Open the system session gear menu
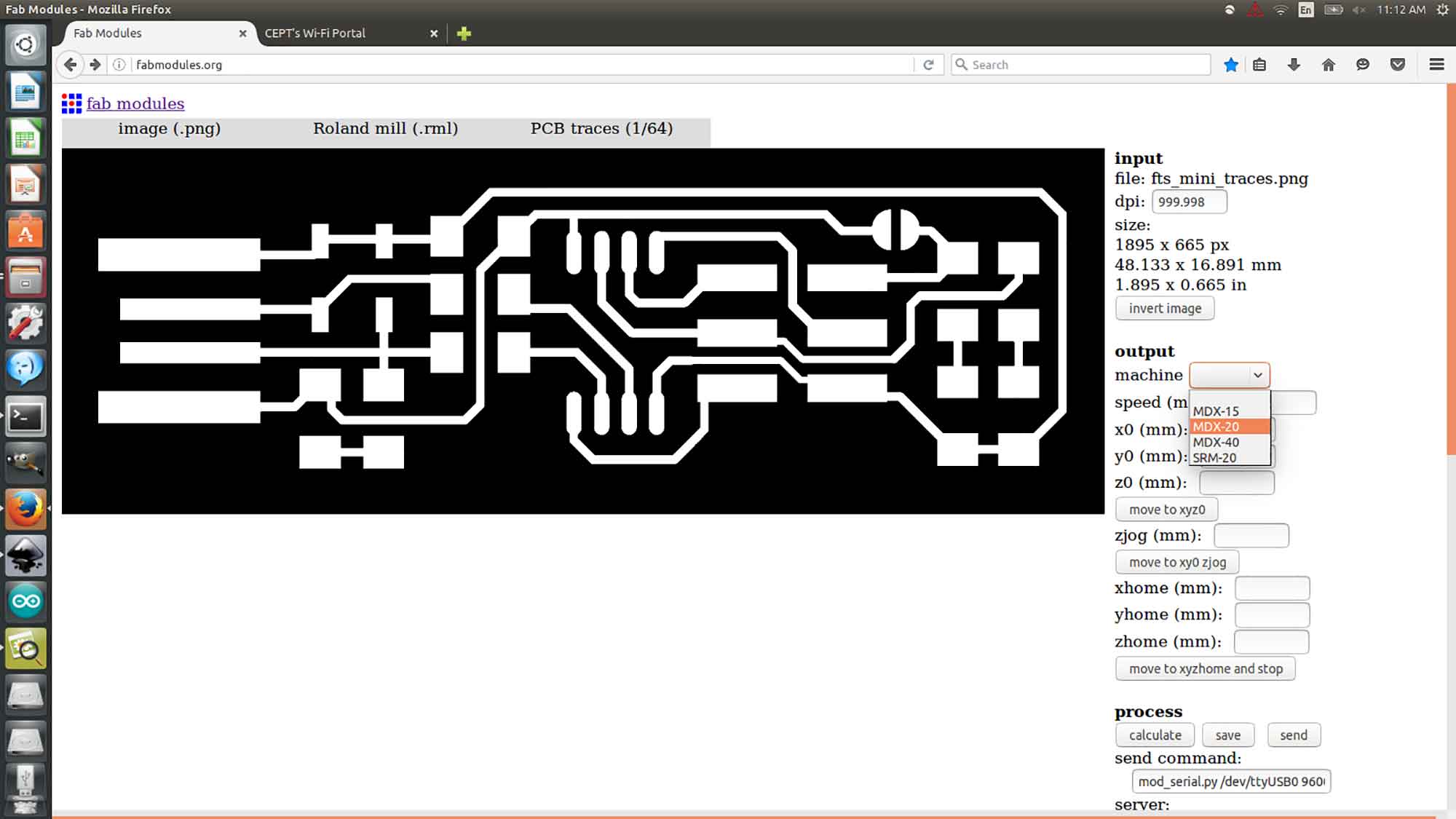This screenshot has width=1456, height=819. coord(1442,9)
